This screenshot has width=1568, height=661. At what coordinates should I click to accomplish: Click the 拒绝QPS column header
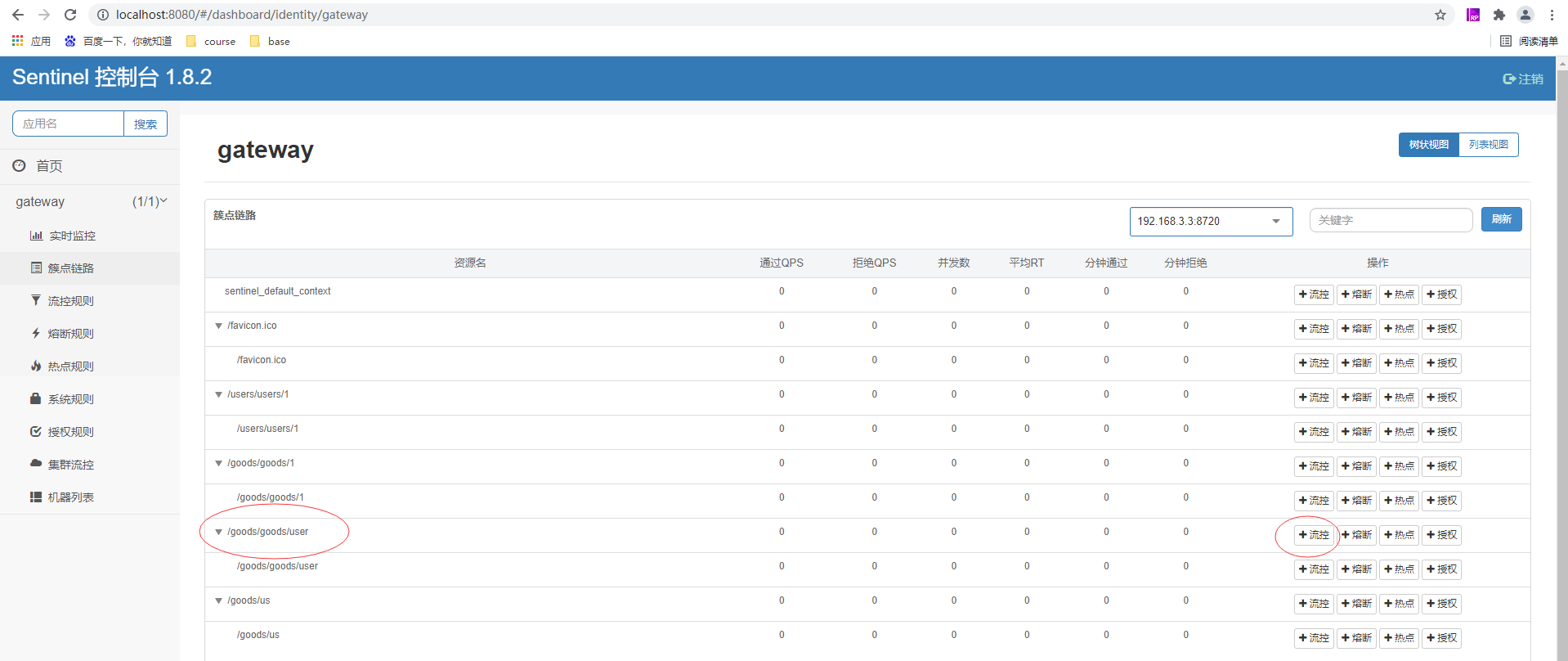click(874, 263)
